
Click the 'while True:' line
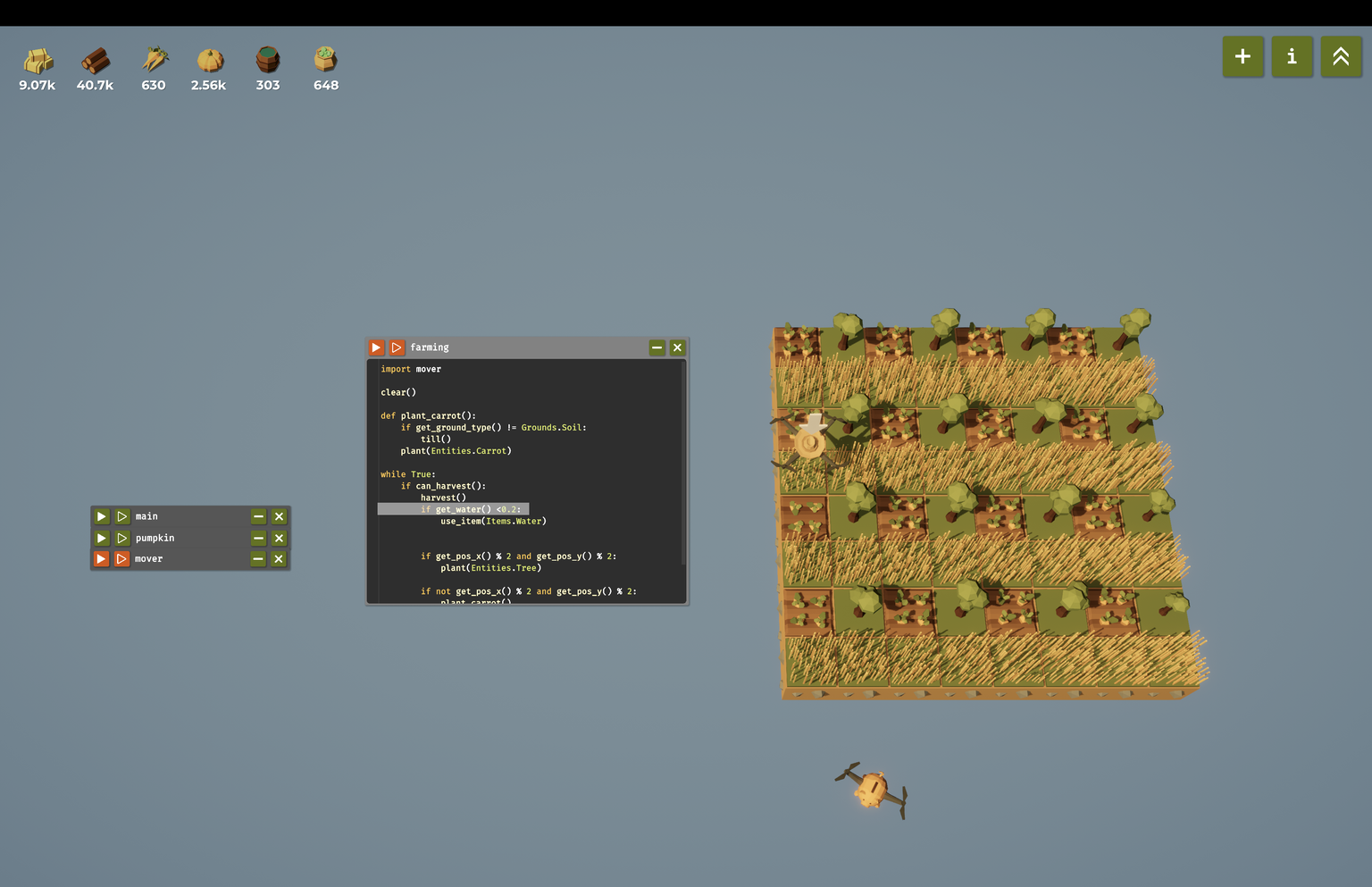point(408,474)
